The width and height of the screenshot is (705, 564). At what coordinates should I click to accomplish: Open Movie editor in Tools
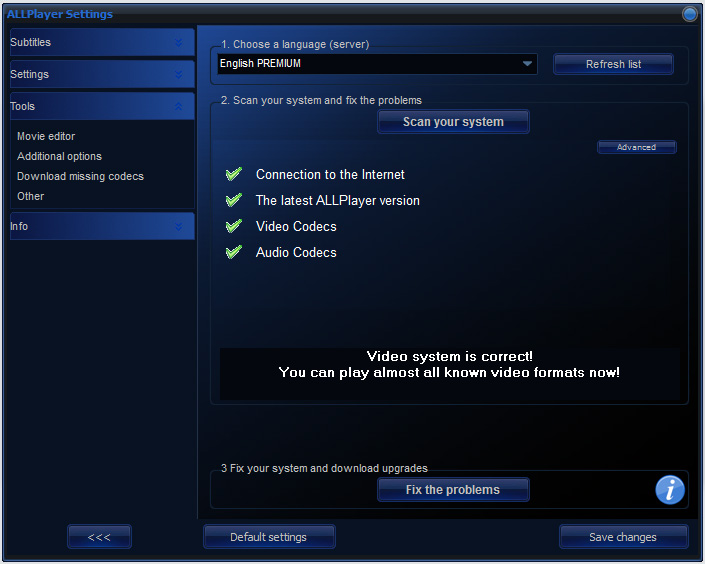pyautogui.click(x=46, y=136)
